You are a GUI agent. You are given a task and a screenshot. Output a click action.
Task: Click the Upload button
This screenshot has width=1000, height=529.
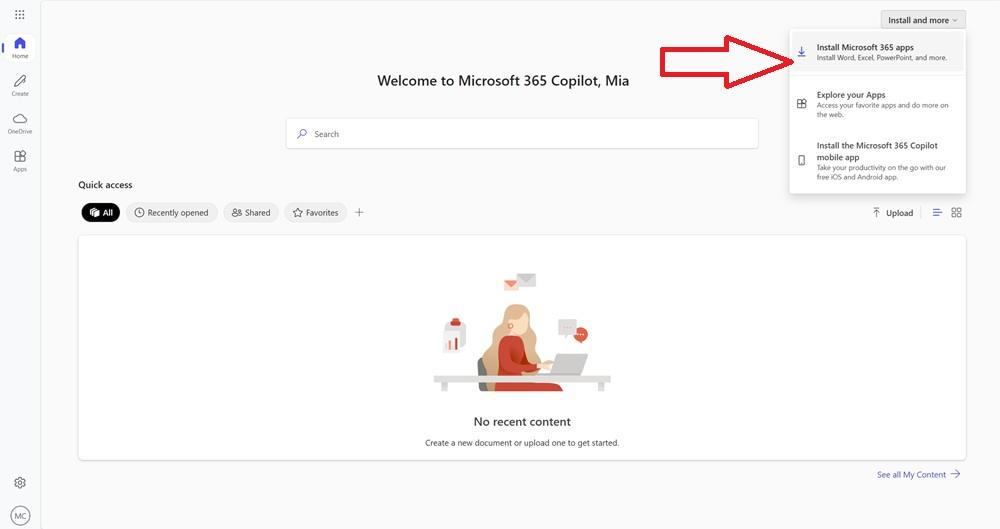[x=892, y=213]
